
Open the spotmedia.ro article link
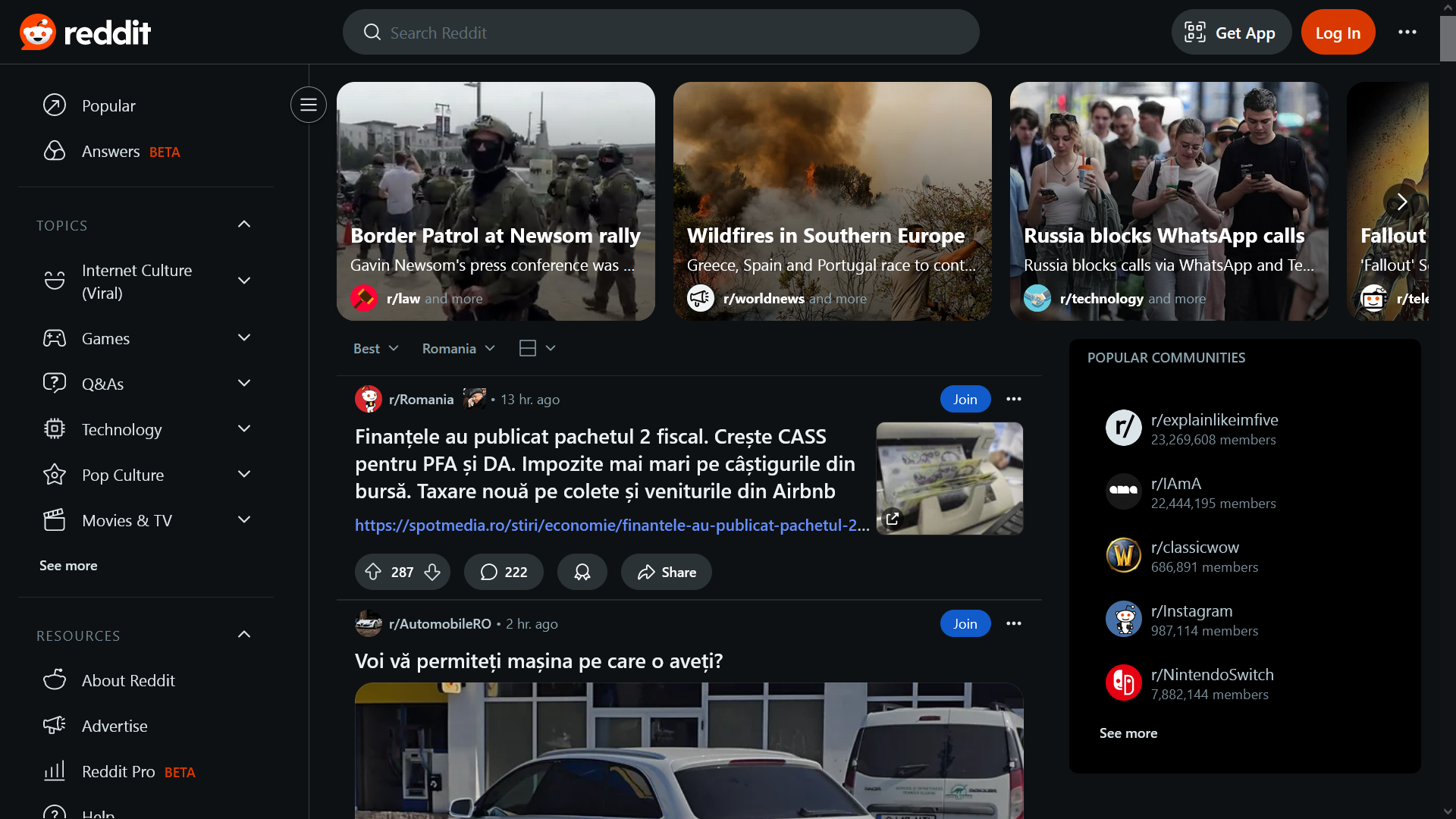[x=612, y=525]
